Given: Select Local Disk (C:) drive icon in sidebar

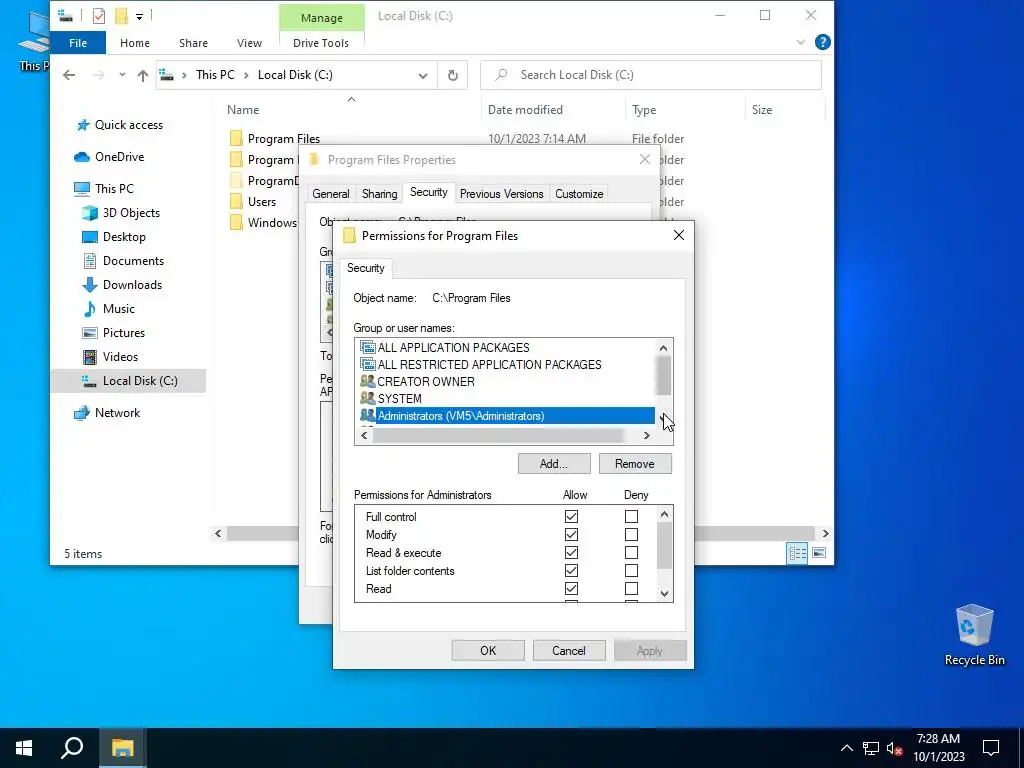Looking at the screenshot, I should pos(89,381).
